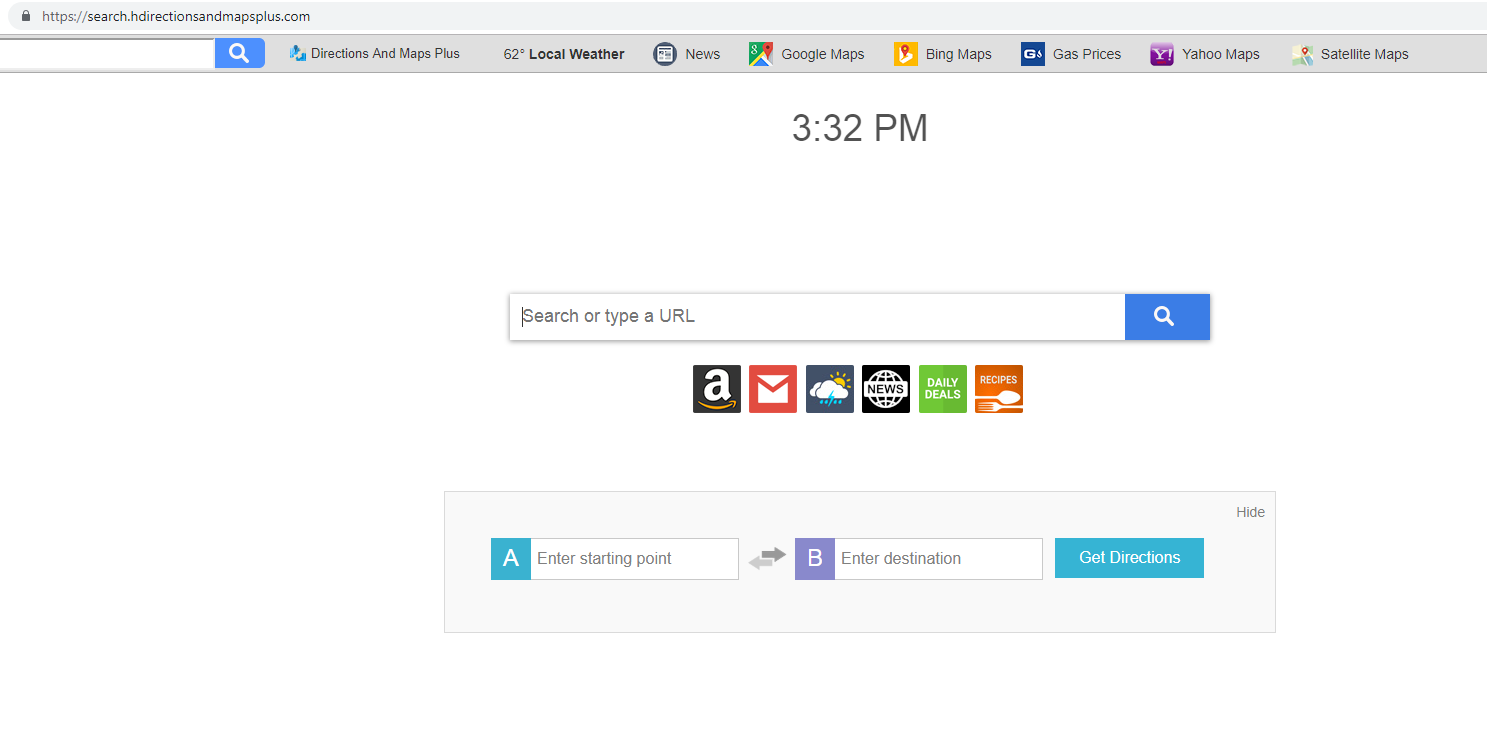Focus the Search or type a URL field

pos(818,317)
